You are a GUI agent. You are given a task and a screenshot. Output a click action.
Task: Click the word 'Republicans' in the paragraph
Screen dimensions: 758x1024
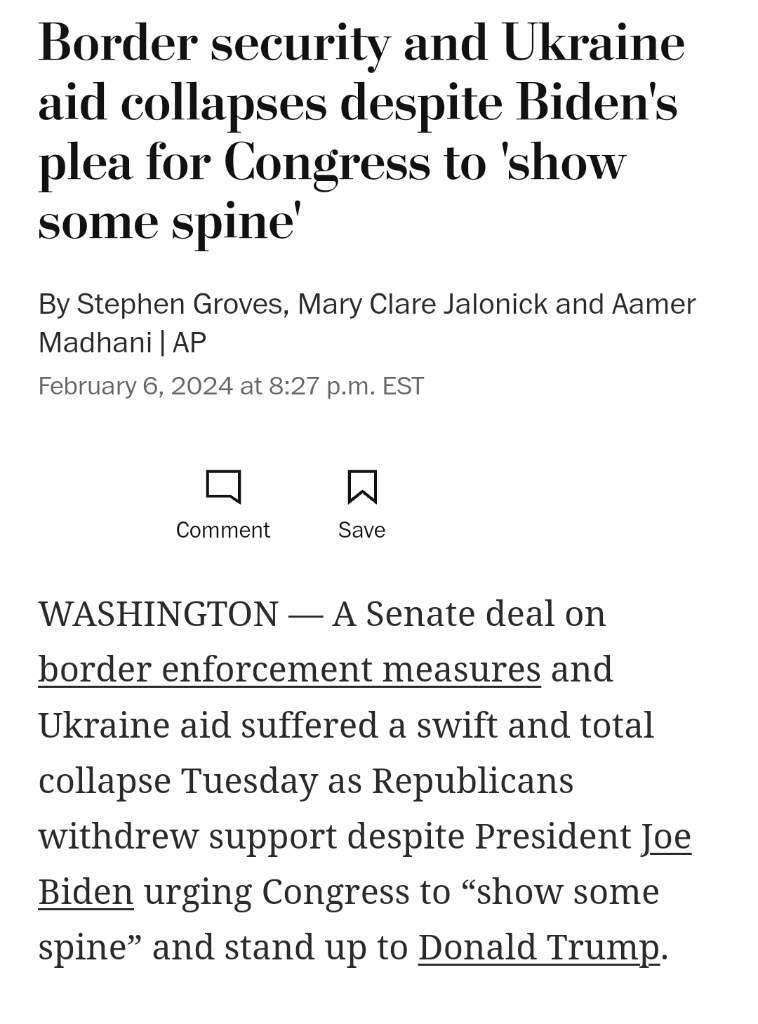(473, 781)
